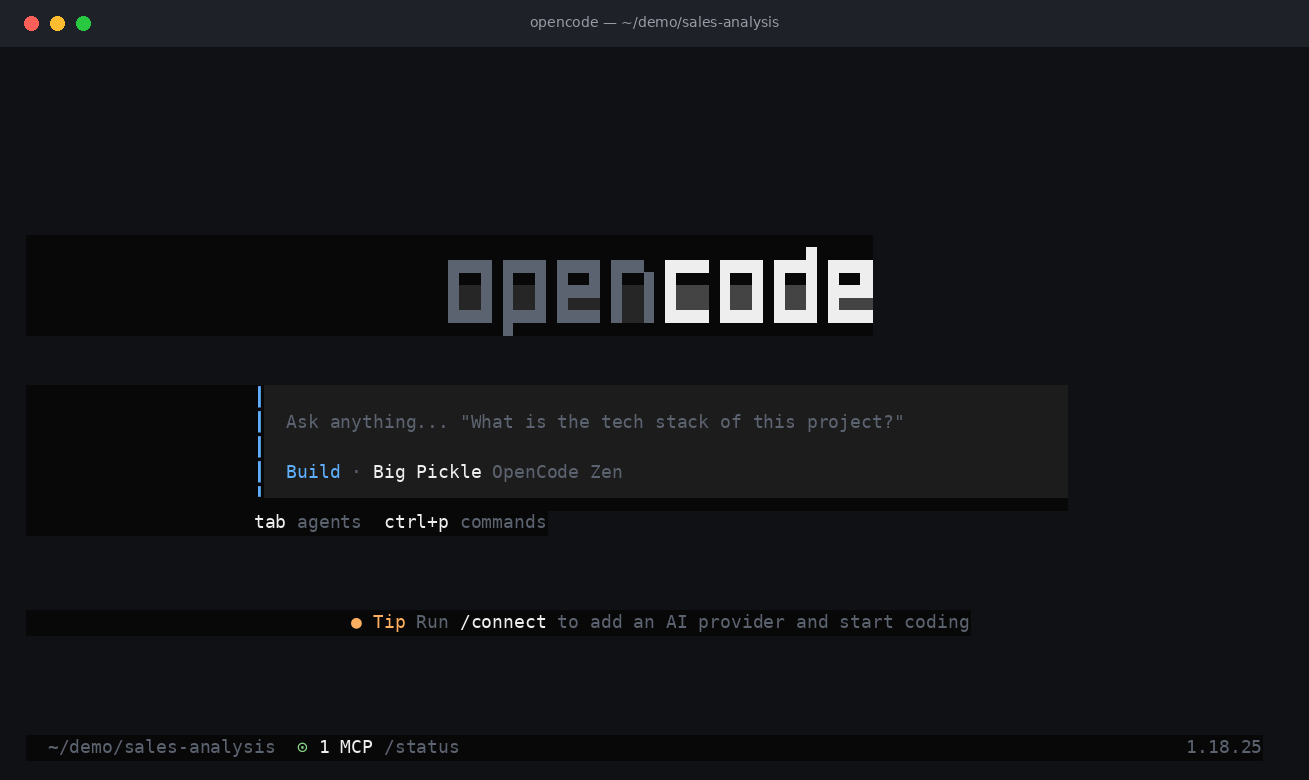Maximize window using green button
This screenshot has width=1309, height=780.
point(83,23)
